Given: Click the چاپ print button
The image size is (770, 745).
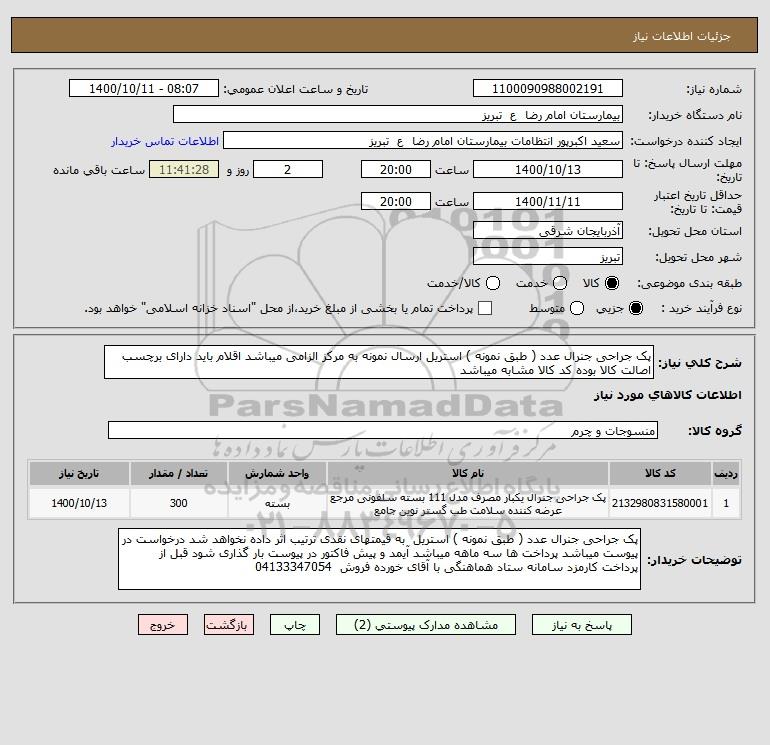Looking at the screenshot, I should click(295, 625).
